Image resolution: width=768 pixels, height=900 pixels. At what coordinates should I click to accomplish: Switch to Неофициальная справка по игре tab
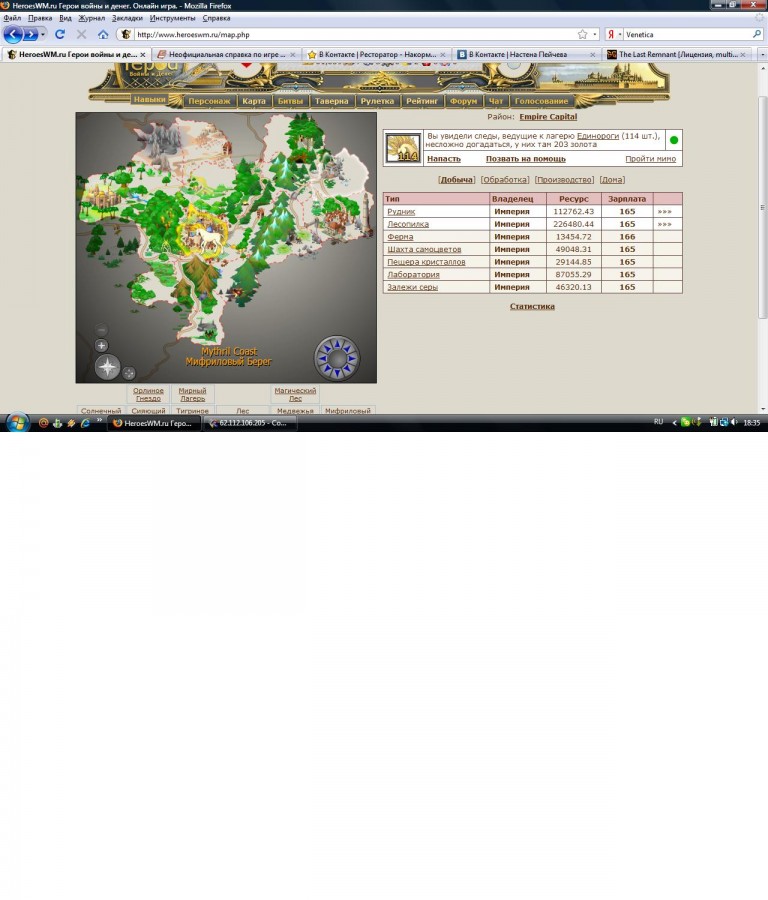click(226, 55)
